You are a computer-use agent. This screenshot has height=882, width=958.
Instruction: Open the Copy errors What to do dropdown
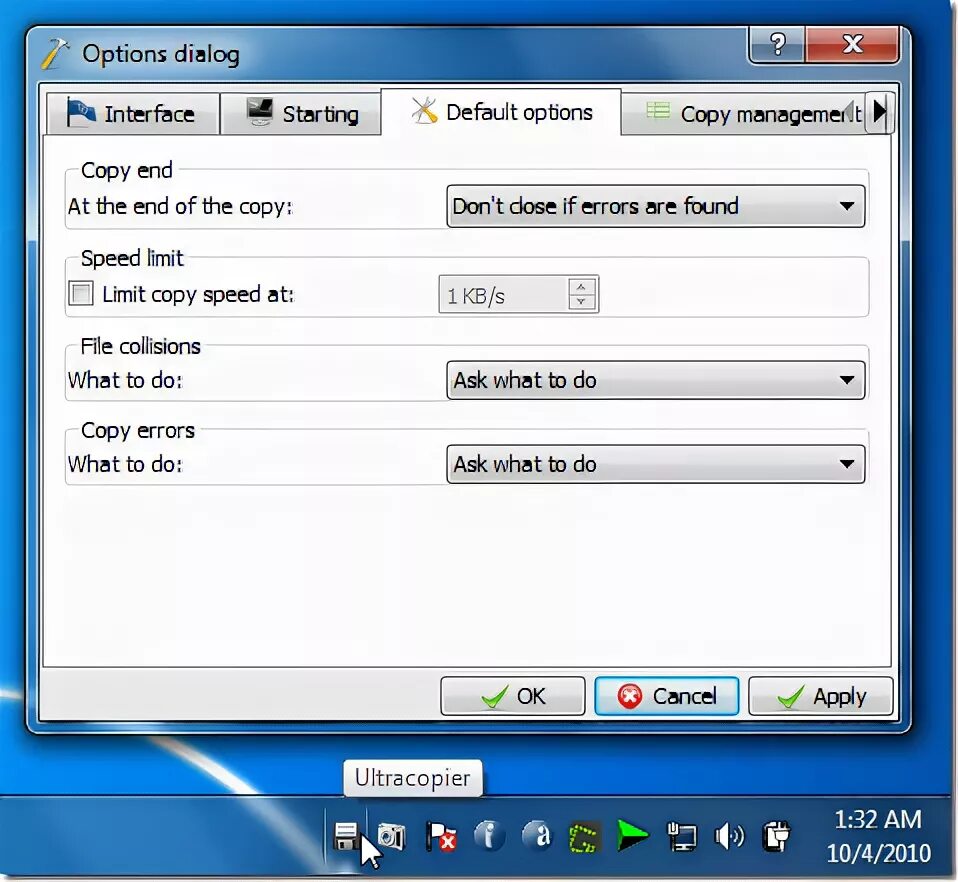pyautogui.click(x=656, y=464)
